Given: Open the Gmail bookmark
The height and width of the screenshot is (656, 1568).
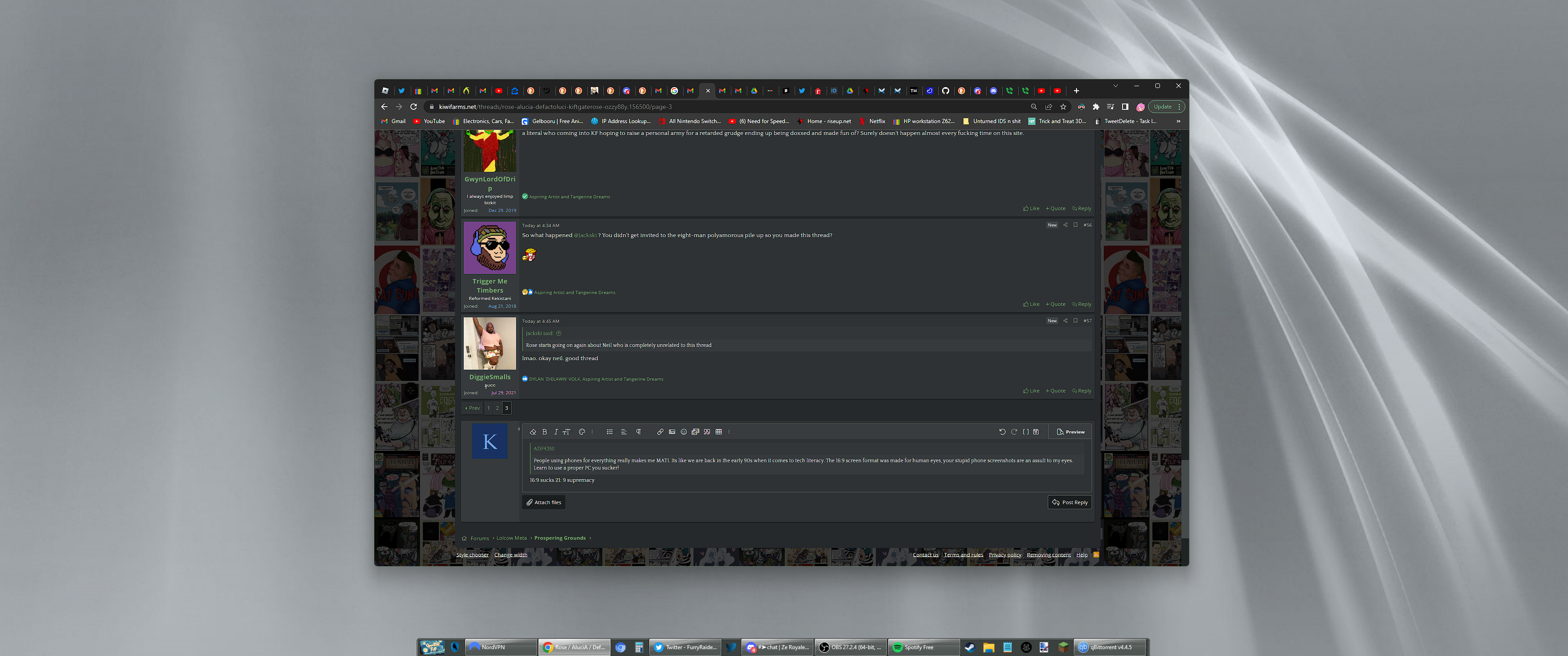Looking at the screenshot, I should 393,122.
